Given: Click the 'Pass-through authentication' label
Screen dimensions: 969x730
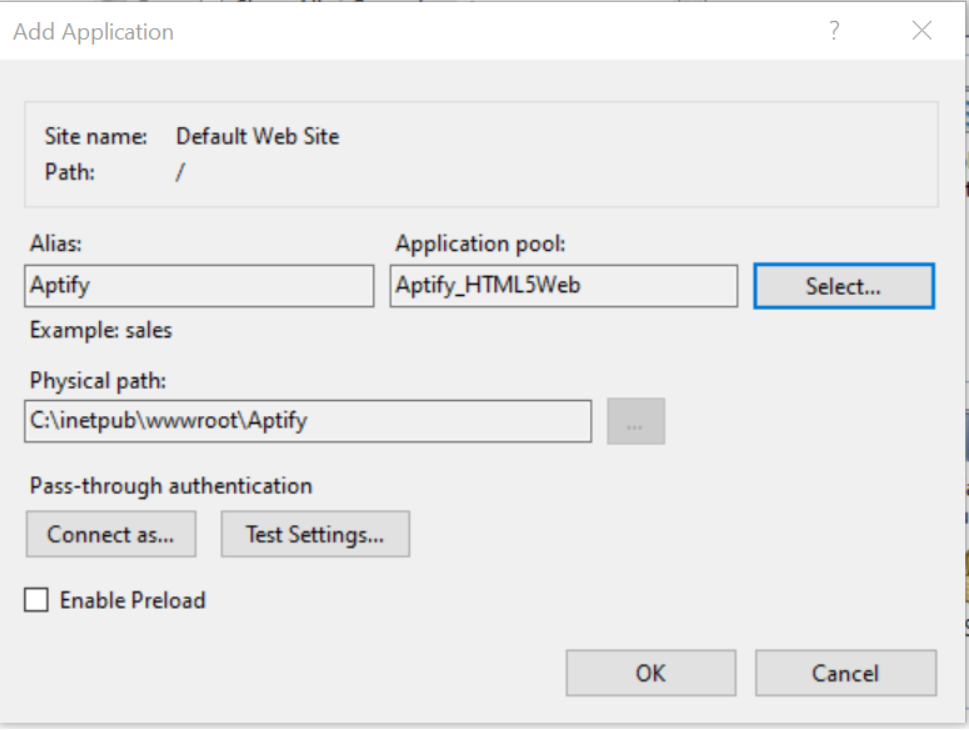Looking at the screenshot, I should tap(171, 486).
